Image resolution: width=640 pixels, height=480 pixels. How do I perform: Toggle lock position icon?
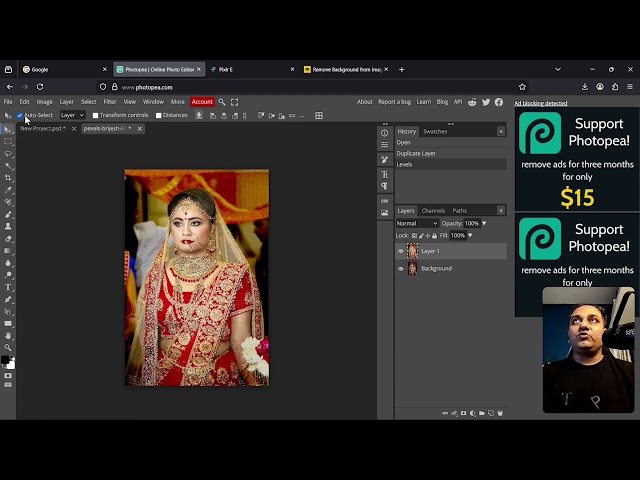(x=428, y=236)
